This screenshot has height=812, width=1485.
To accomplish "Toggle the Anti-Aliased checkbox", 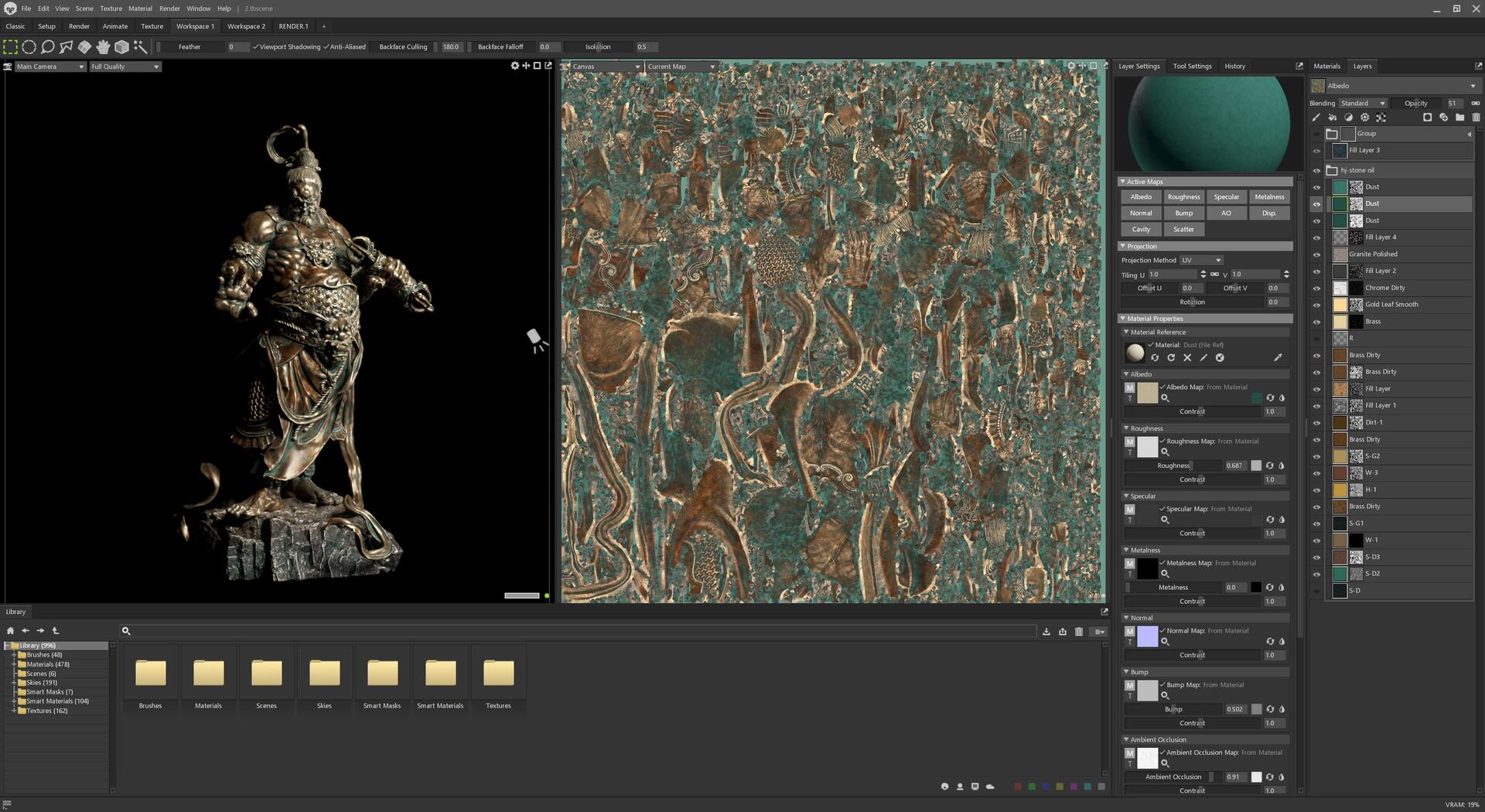I will tap(345, 47).
